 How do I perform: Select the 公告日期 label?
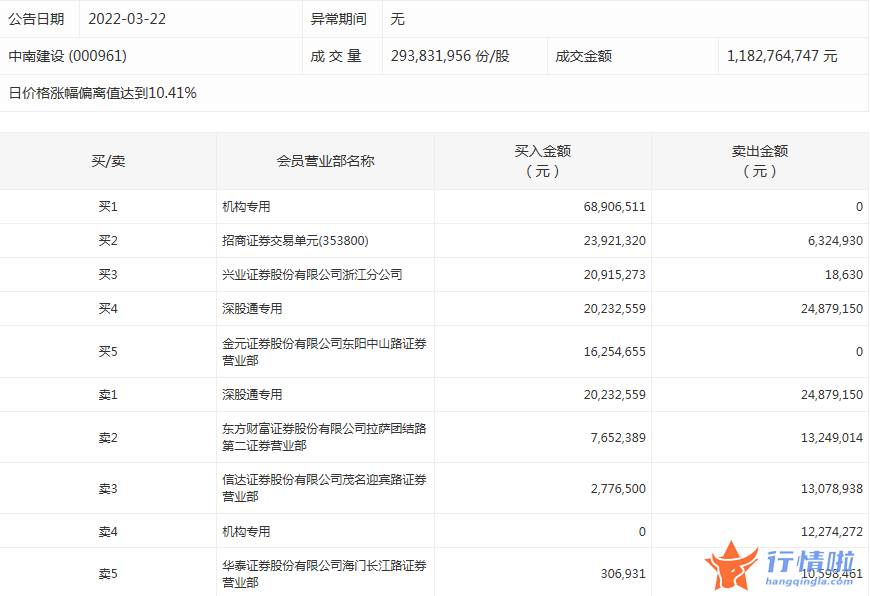click(x=36, y=19)
